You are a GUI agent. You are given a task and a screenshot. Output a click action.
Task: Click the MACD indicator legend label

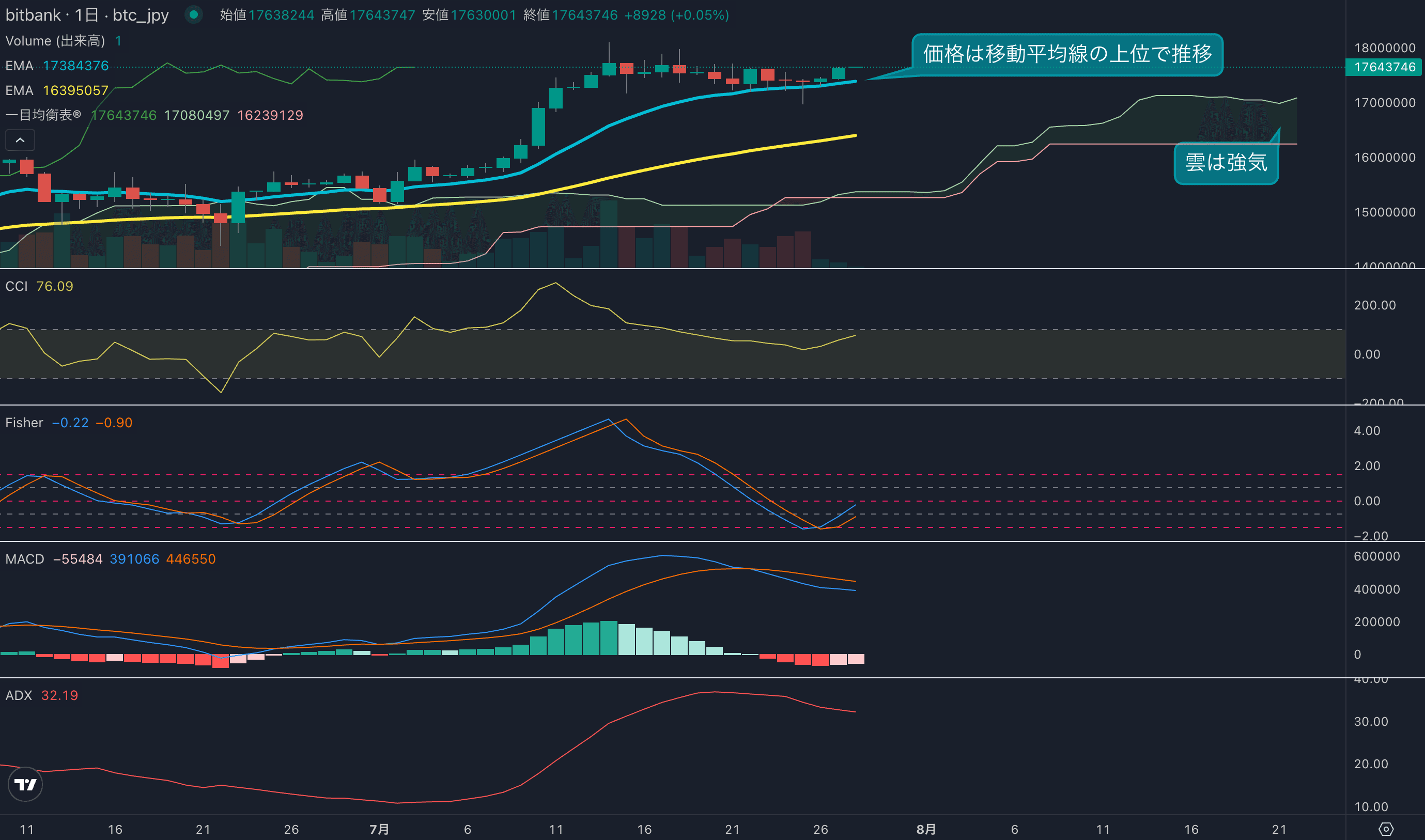(24, 559)
